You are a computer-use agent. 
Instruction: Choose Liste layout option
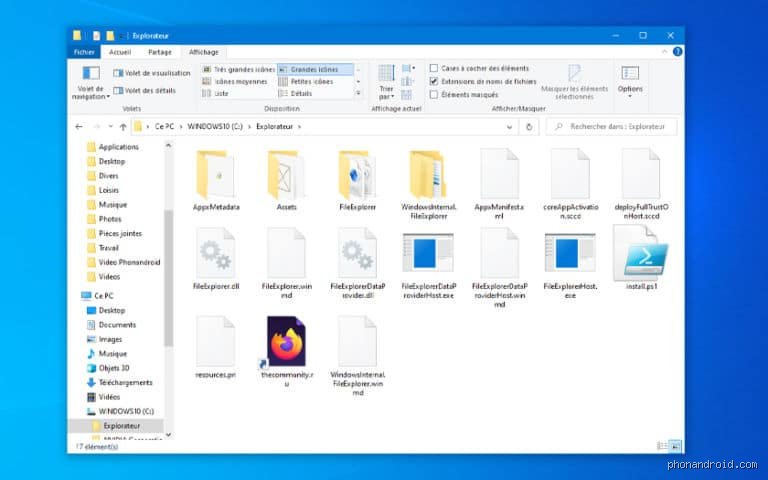216,93
